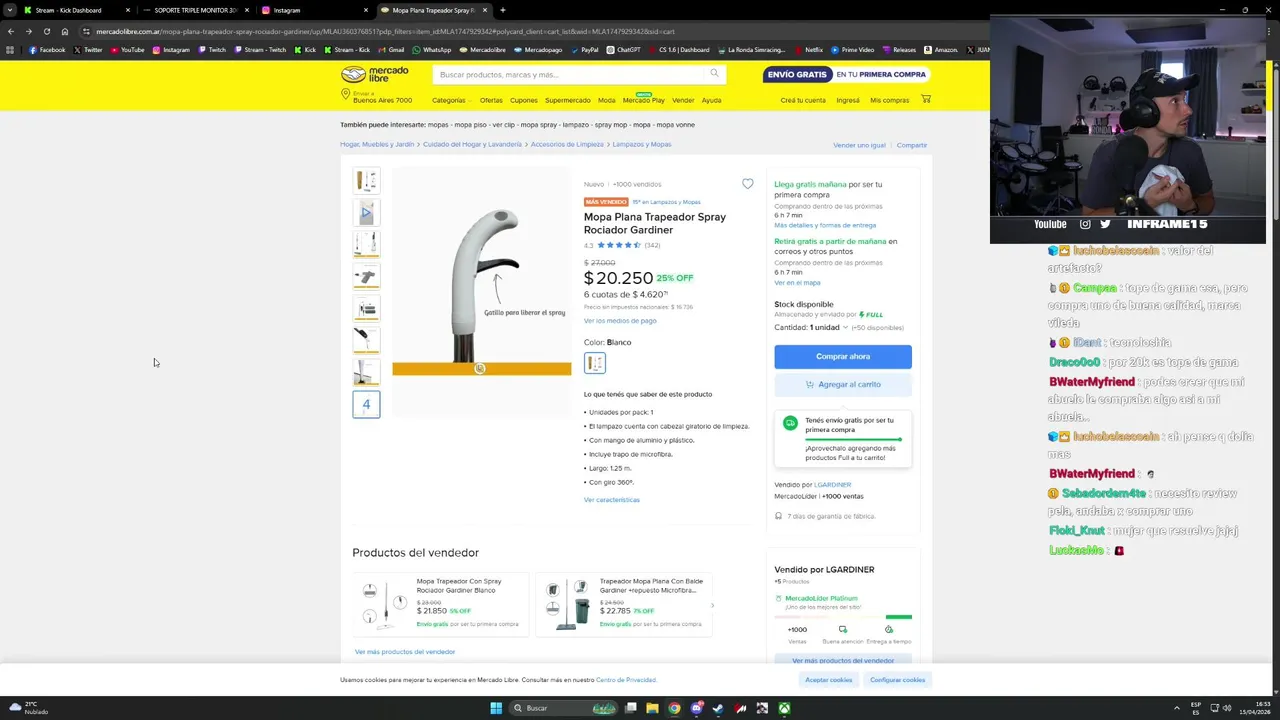Open Moda in navigation menu

[x=607, y=100]
